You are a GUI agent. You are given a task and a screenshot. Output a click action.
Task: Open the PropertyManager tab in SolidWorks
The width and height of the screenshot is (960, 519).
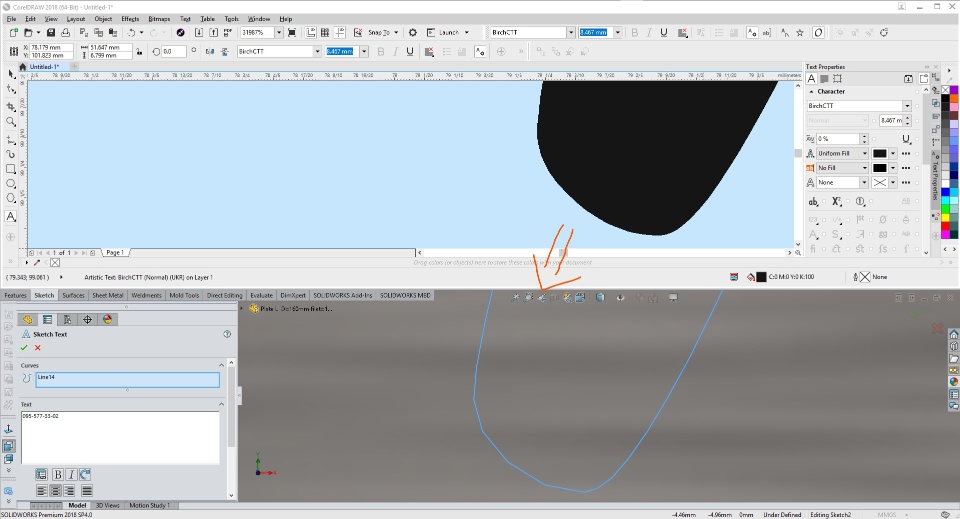[47, 319]
